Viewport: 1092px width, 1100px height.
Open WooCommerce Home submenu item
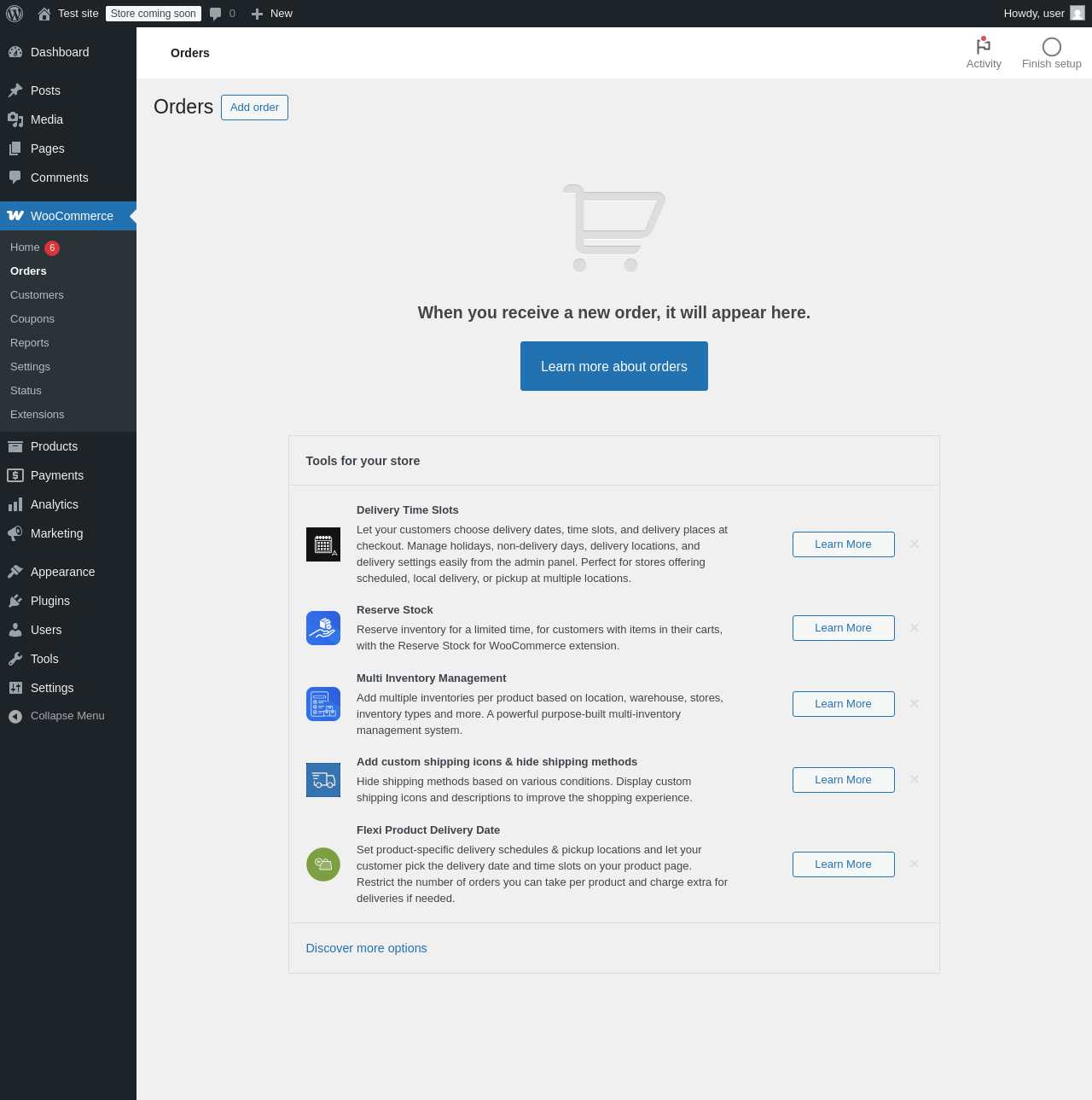click(x=25, y=247)
